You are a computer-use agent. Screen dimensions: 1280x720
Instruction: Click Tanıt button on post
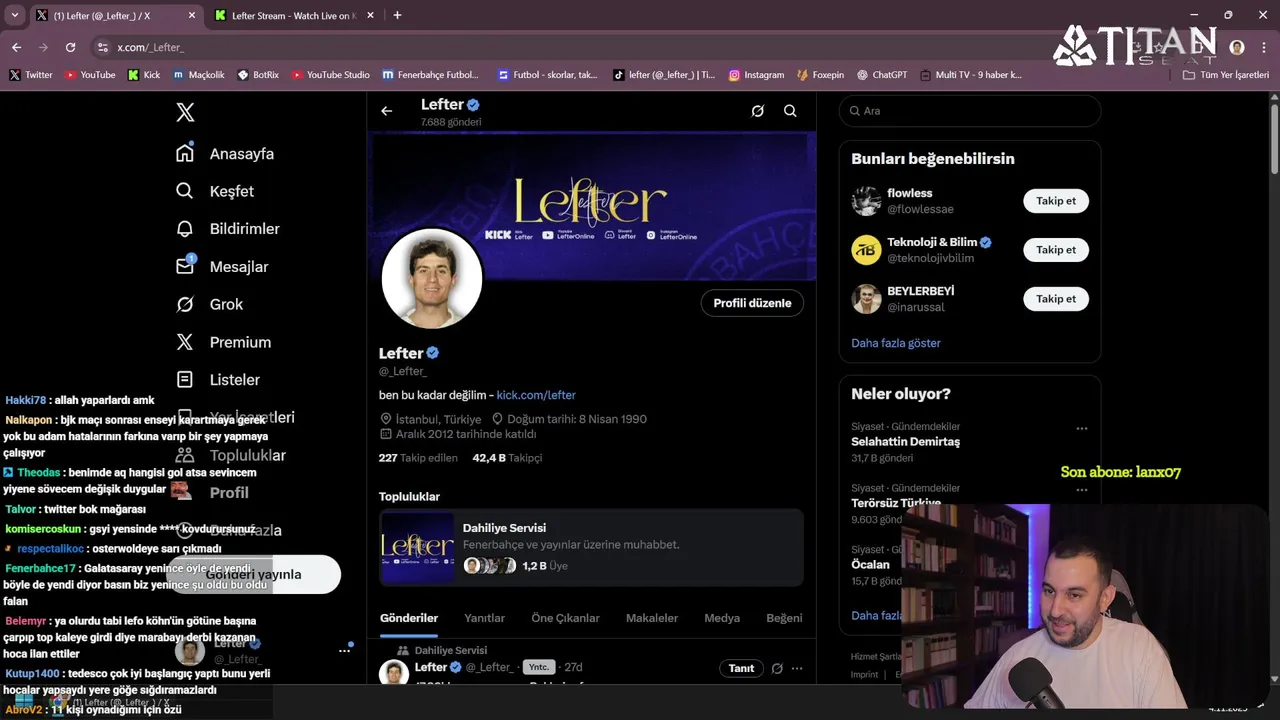741,668
